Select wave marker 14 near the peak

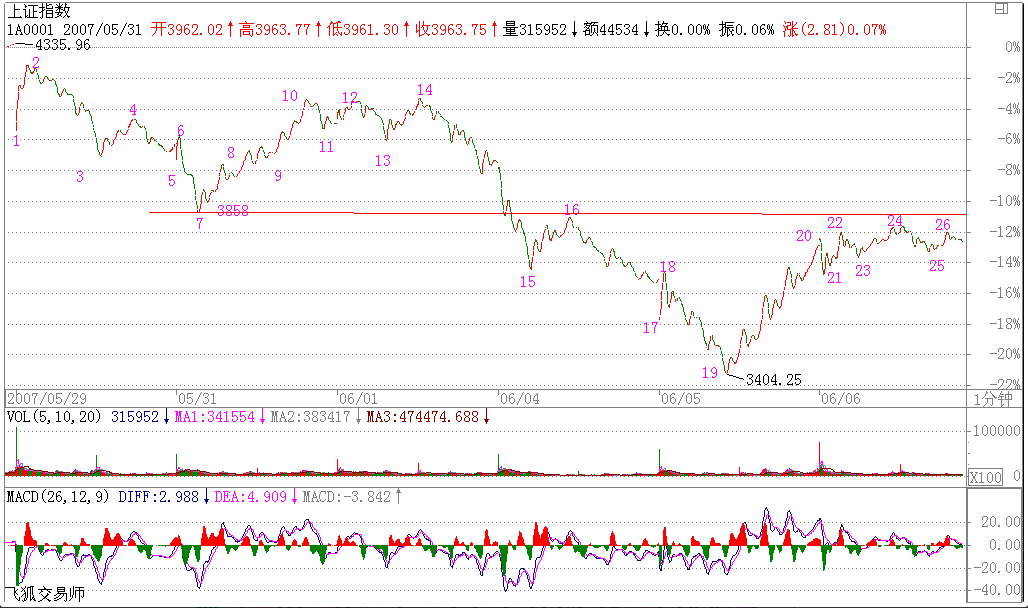coord(424,90)
